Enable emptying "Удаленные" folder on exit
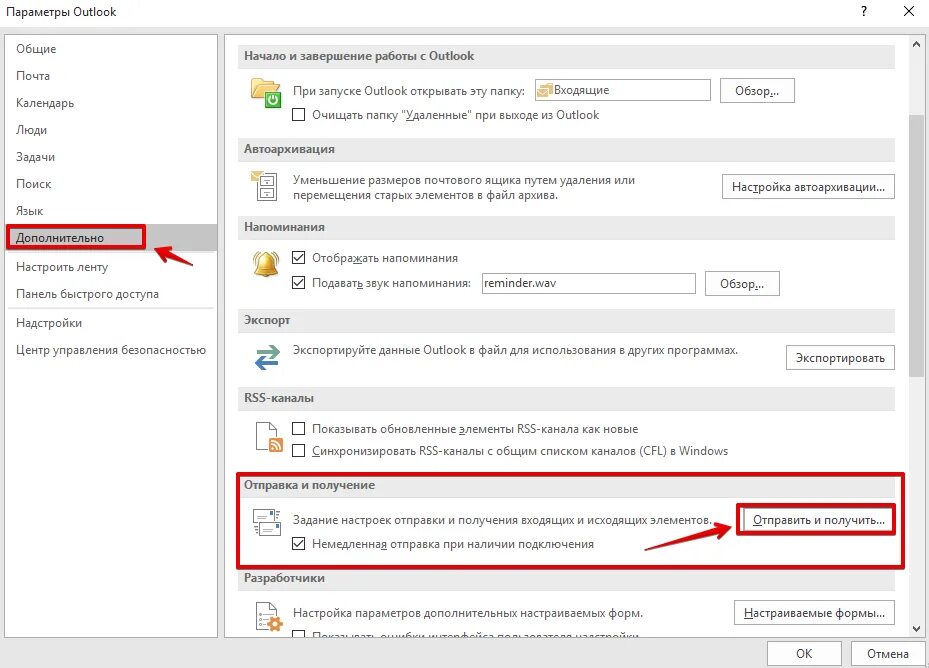Viewport: 929px width, 668px height. tap(299, 114)
